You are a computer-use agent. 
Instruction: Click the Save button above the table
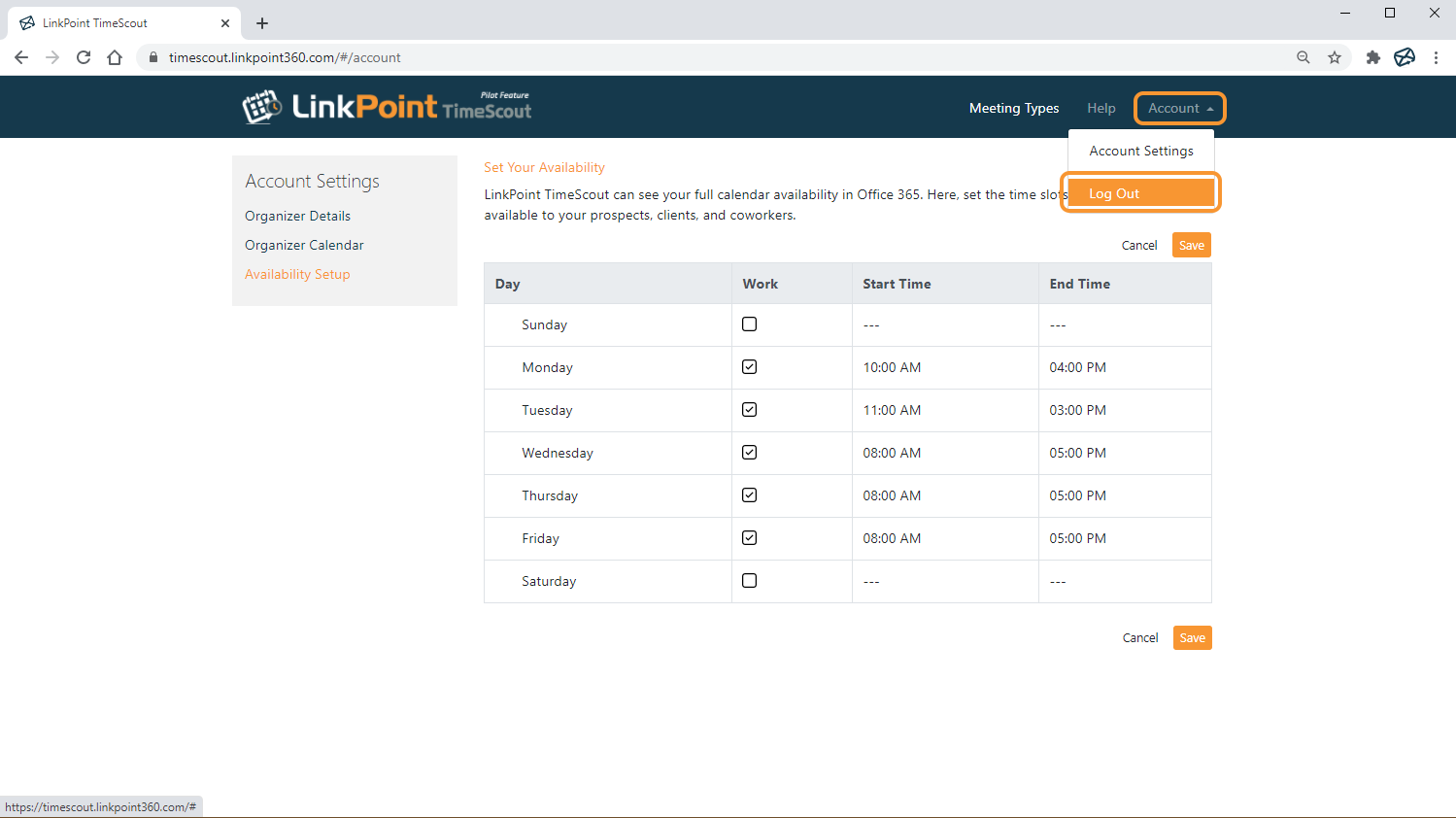click(x=1192, y=245)
